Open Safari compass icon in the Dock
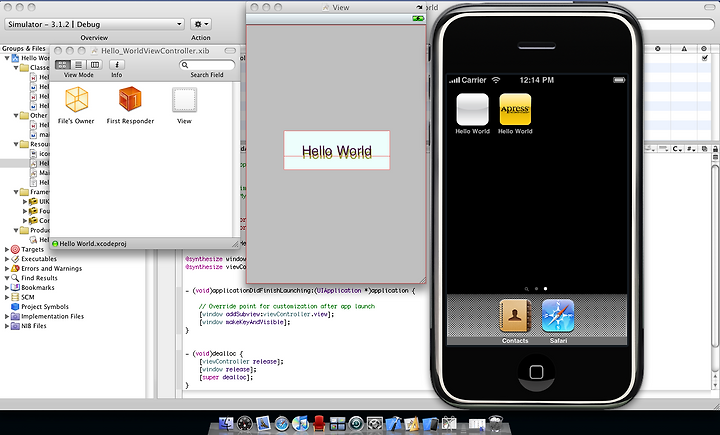 [281, 423]
